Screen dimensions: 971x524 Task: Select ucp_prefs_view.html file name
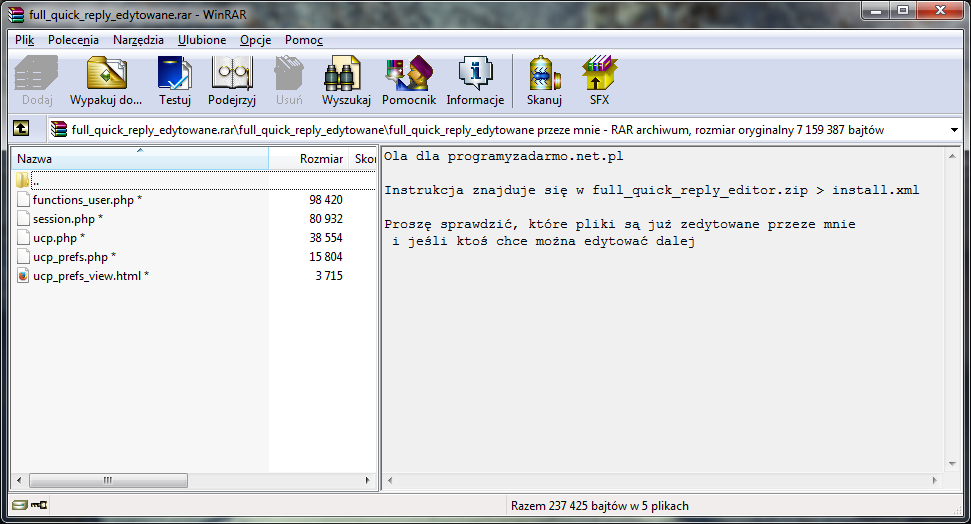coord(90,276)
